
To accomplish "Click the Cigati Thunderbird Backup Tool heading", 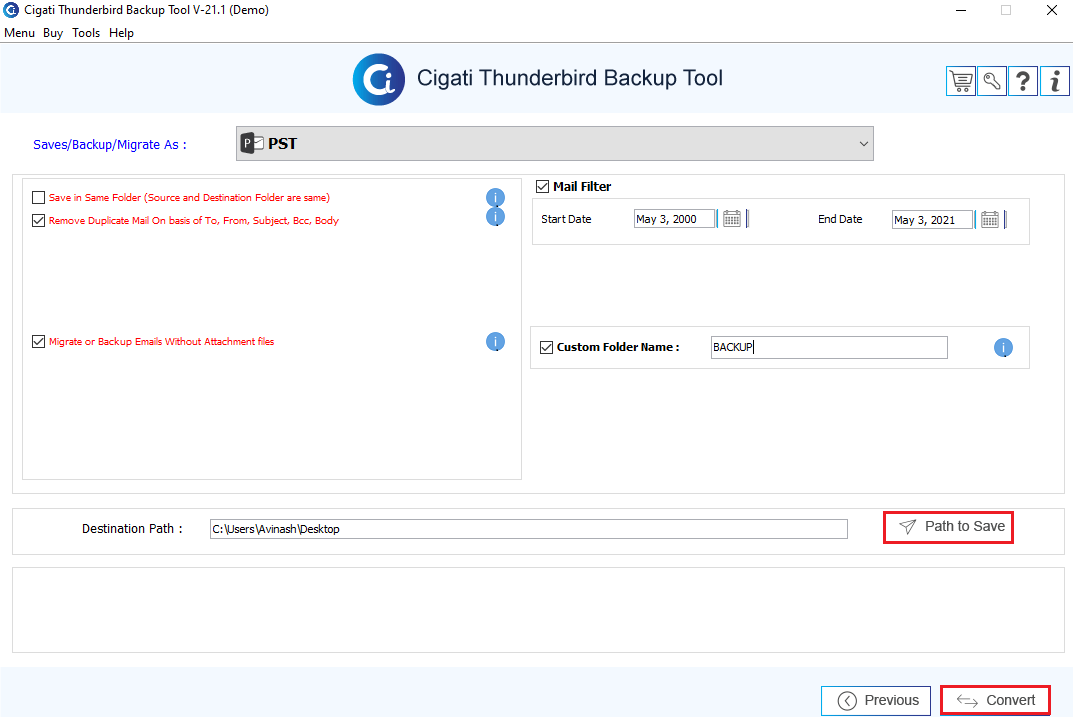I will [569, 78].
